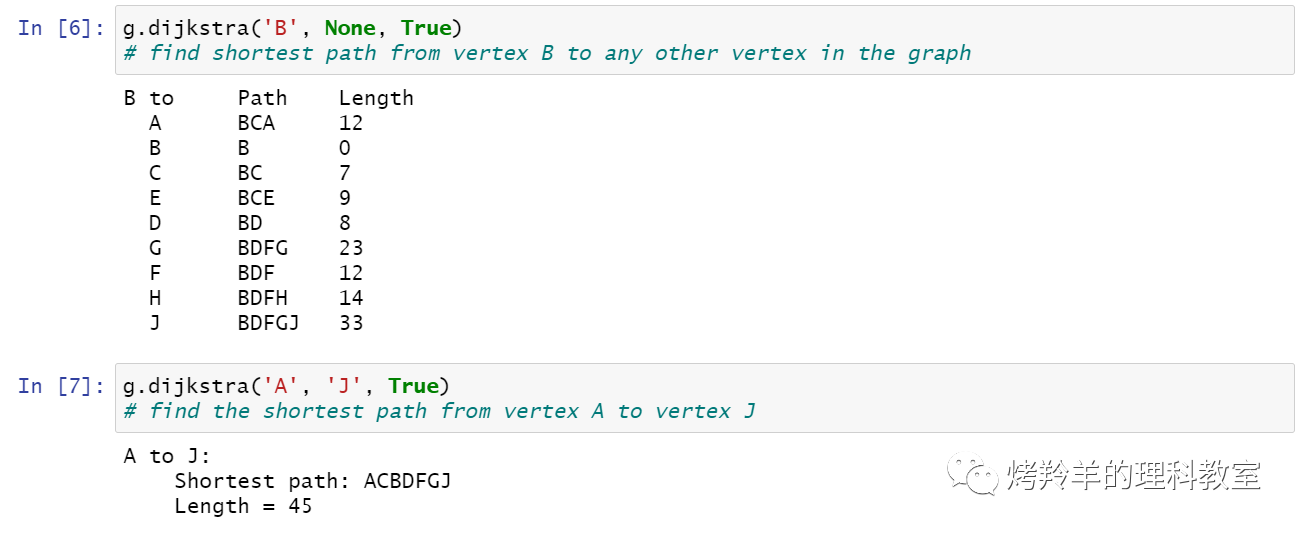Image resolution: width=1304 pixels, height=533 pixels.
Task: Click the comment about shortest path from vertex B
Action: pos(547,53)
